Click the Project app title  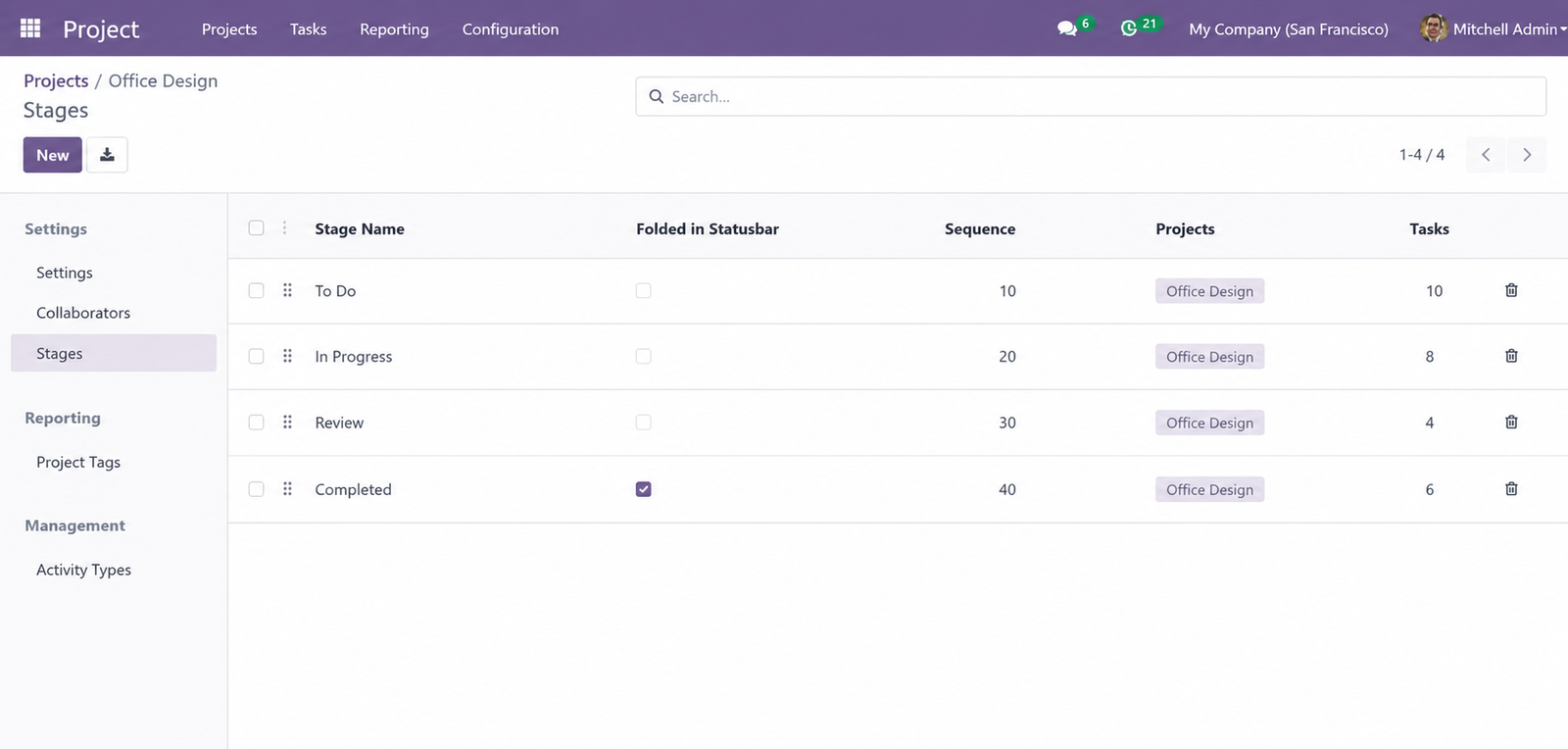[101, 29]
